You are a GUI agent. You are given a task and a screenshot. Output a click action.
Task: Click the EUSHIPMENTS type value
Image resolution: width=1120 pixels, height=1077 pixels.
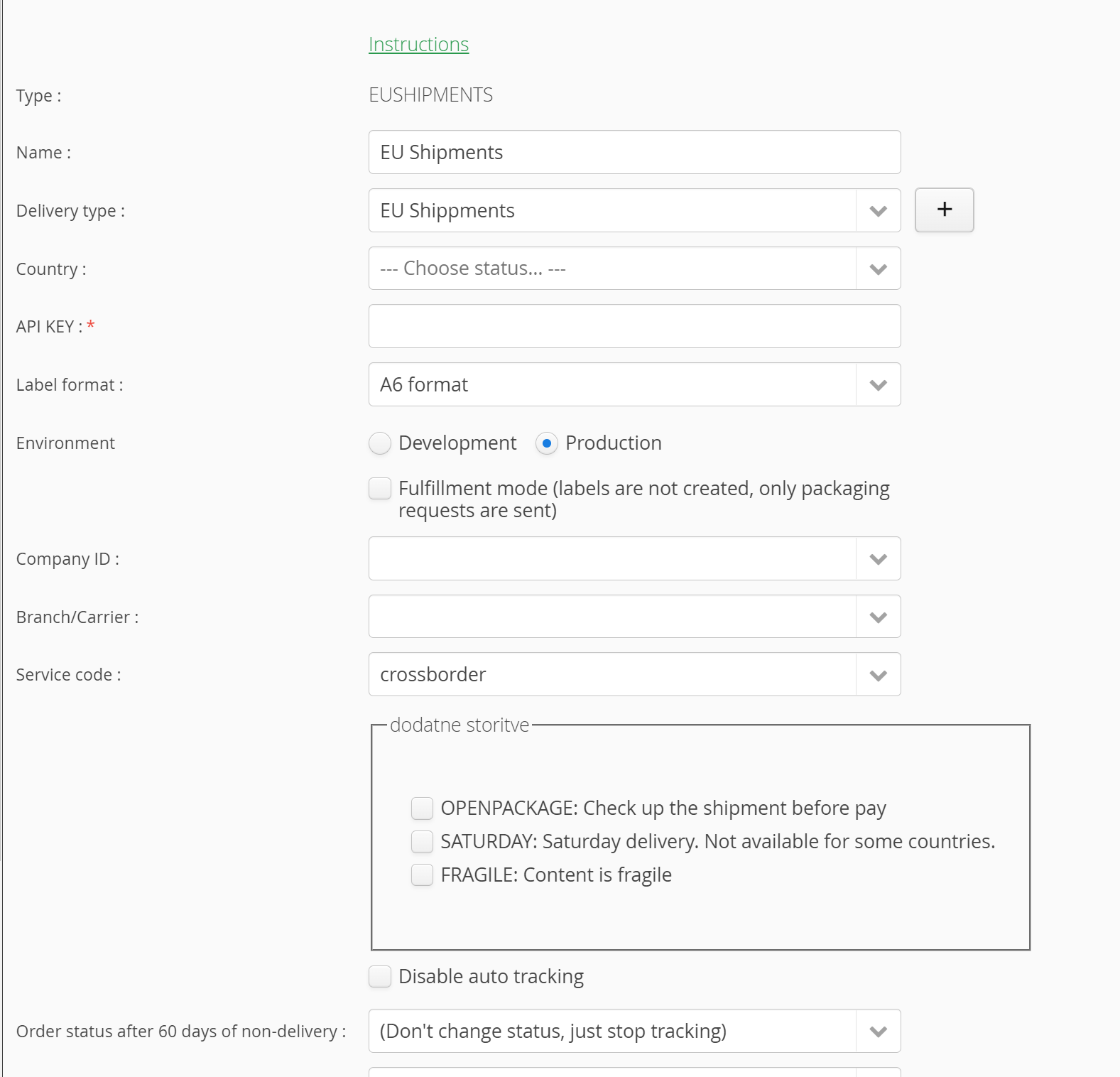[x=430, y=94]
